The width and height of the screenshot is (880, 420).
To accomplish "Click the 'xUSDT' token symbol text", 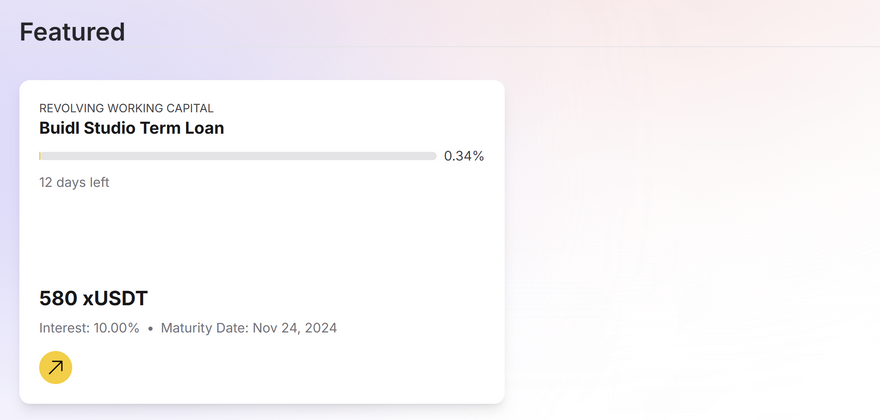I will 116,298.
